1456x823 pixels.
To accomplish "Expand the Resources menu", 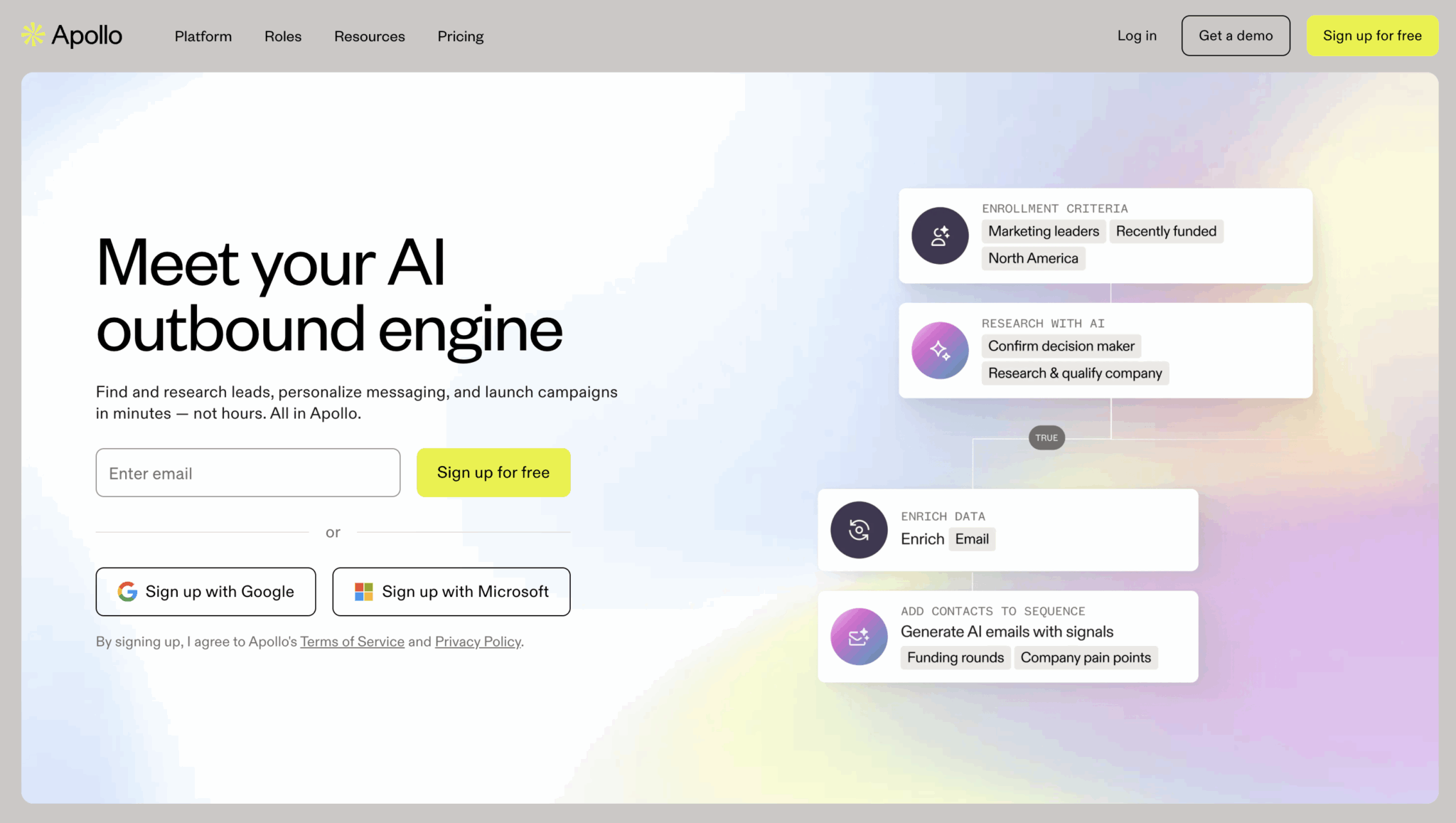I will pos(370,36).
